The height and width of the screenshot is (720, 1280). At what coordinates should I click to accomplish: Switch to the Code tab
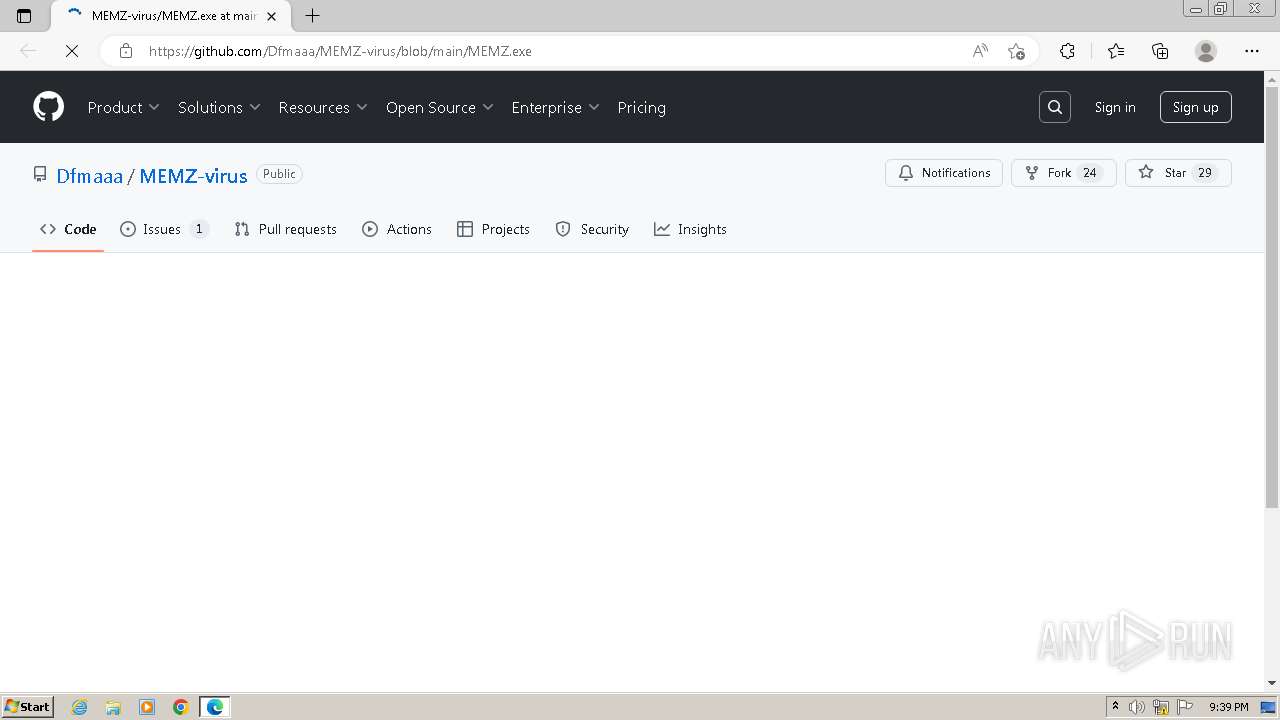click(x=68, y=229)
